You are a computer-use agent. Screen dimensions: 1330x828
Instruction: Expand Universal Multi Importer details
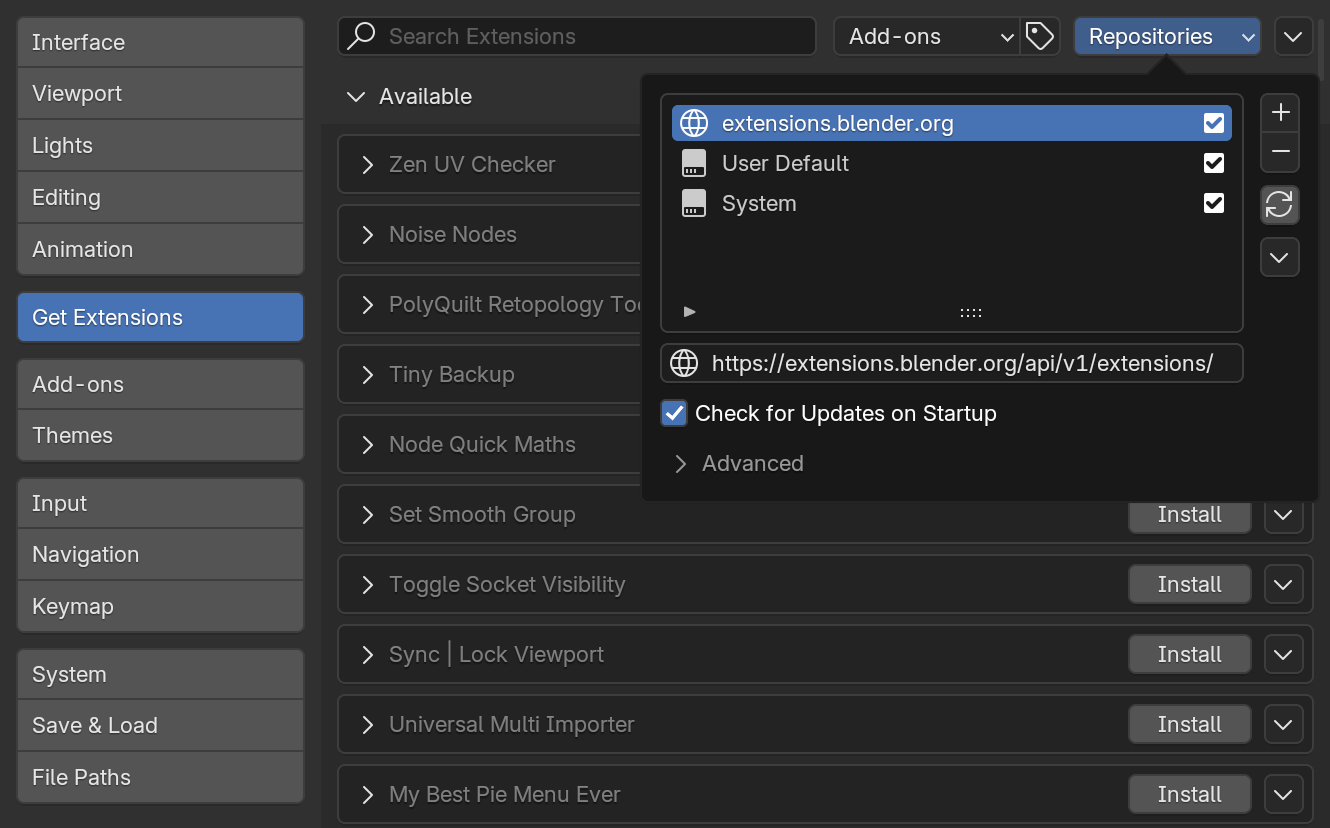pos(368,724)
